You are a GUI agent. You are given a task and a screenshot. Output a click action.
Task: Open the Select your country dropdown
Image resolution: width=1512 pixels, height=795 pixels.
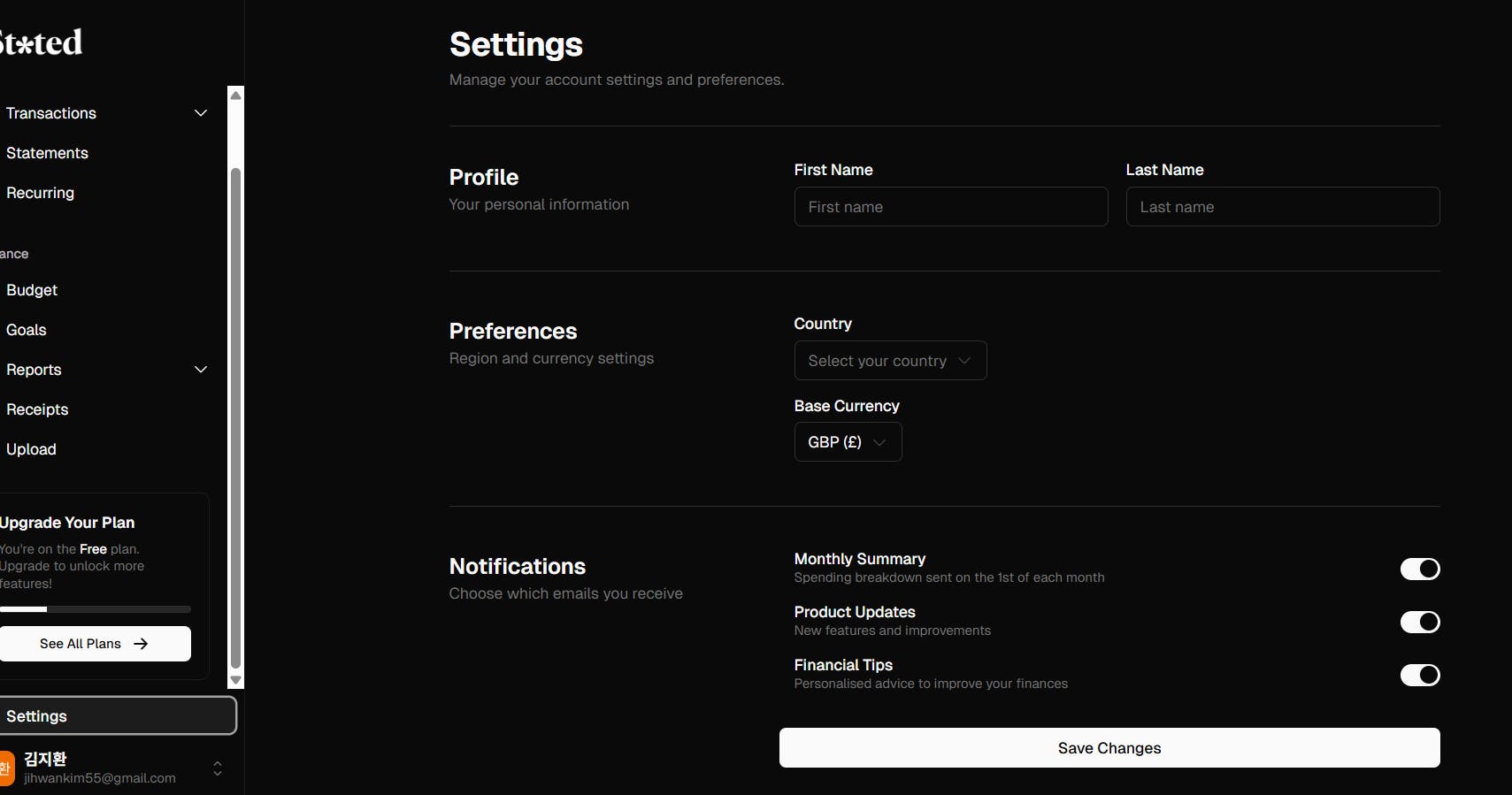tap(890, 361)
